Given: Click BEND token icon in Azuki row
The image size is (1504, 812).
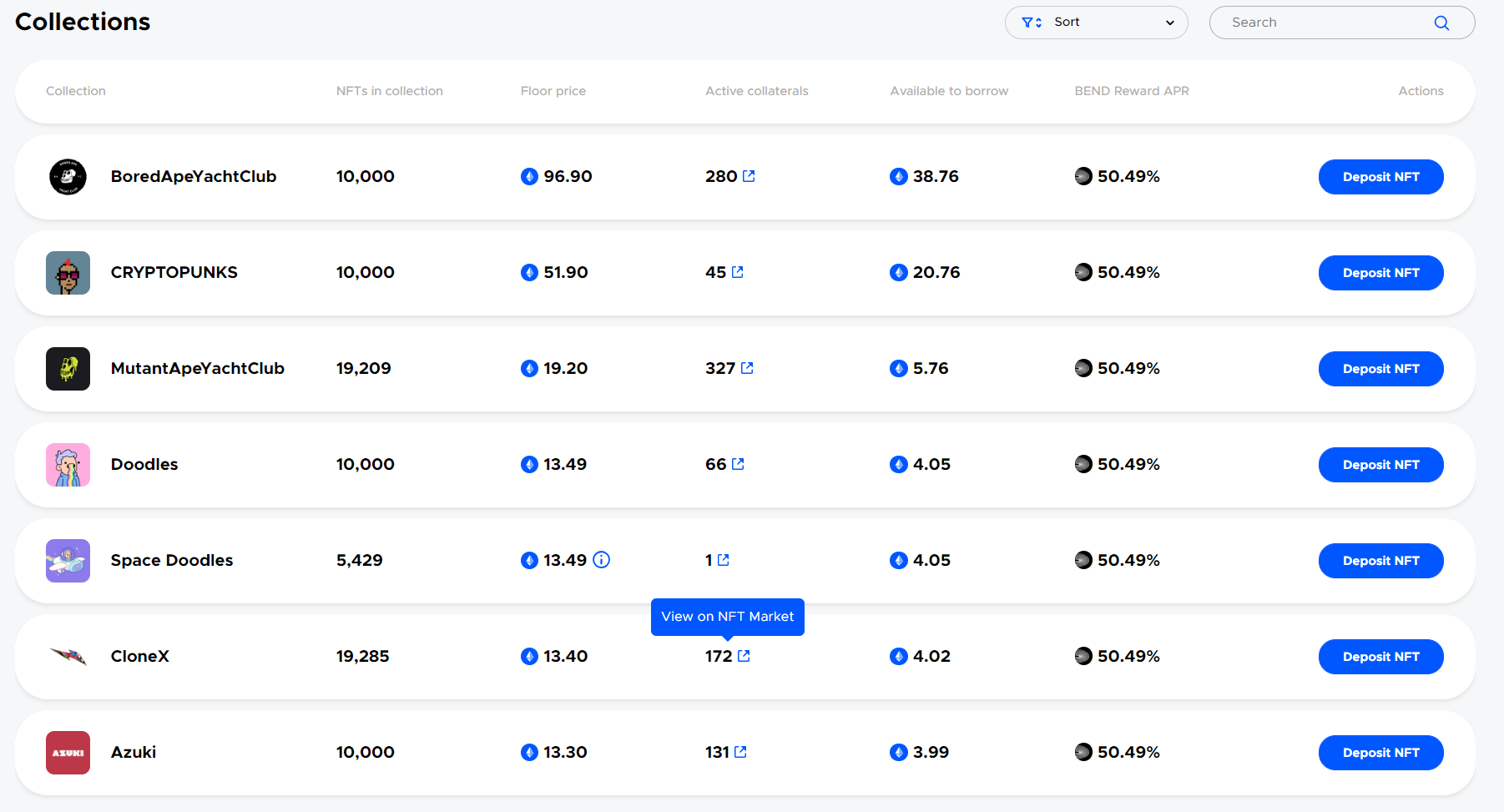Looking at the screenshot, I should pyautogui.click(x=1083, y=752).
